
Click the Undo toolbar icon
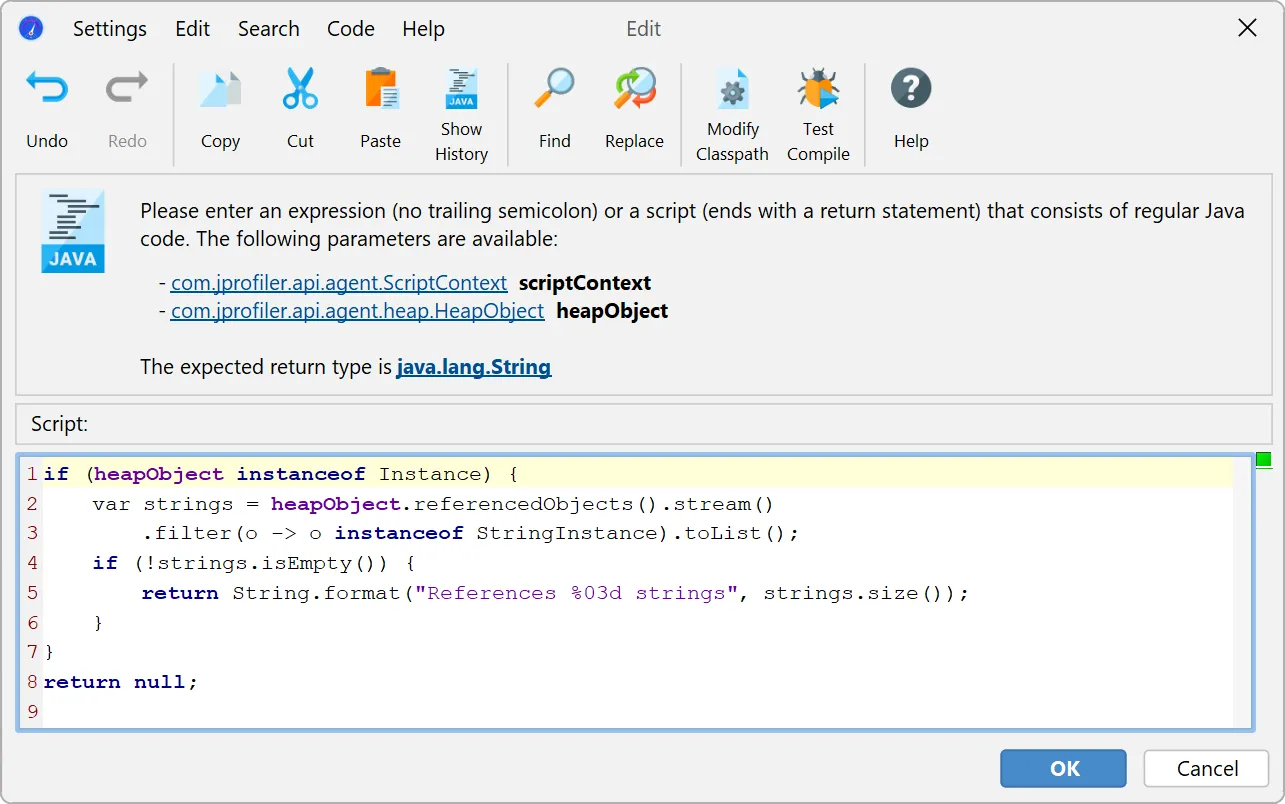click(47, 89)
